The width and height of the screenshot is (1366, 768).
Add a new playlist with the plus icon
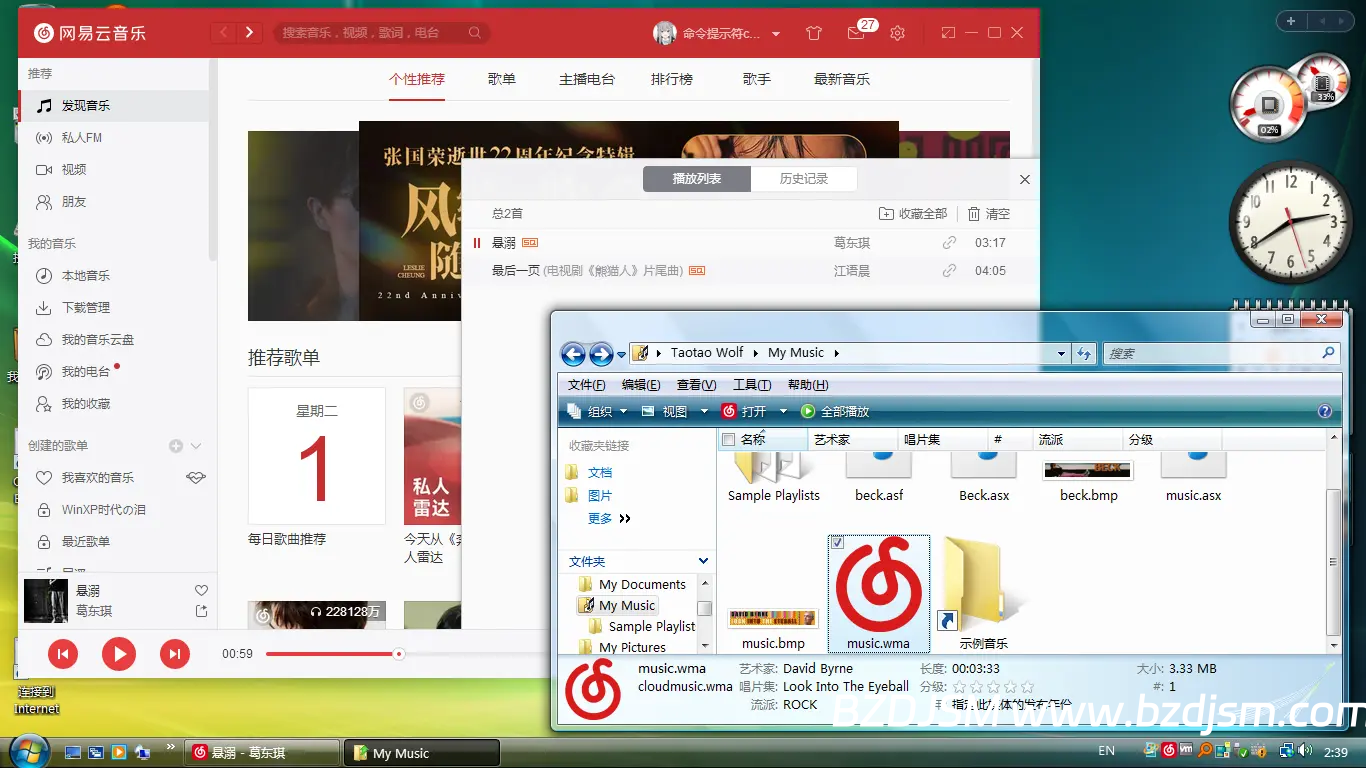tap(176, 445)
